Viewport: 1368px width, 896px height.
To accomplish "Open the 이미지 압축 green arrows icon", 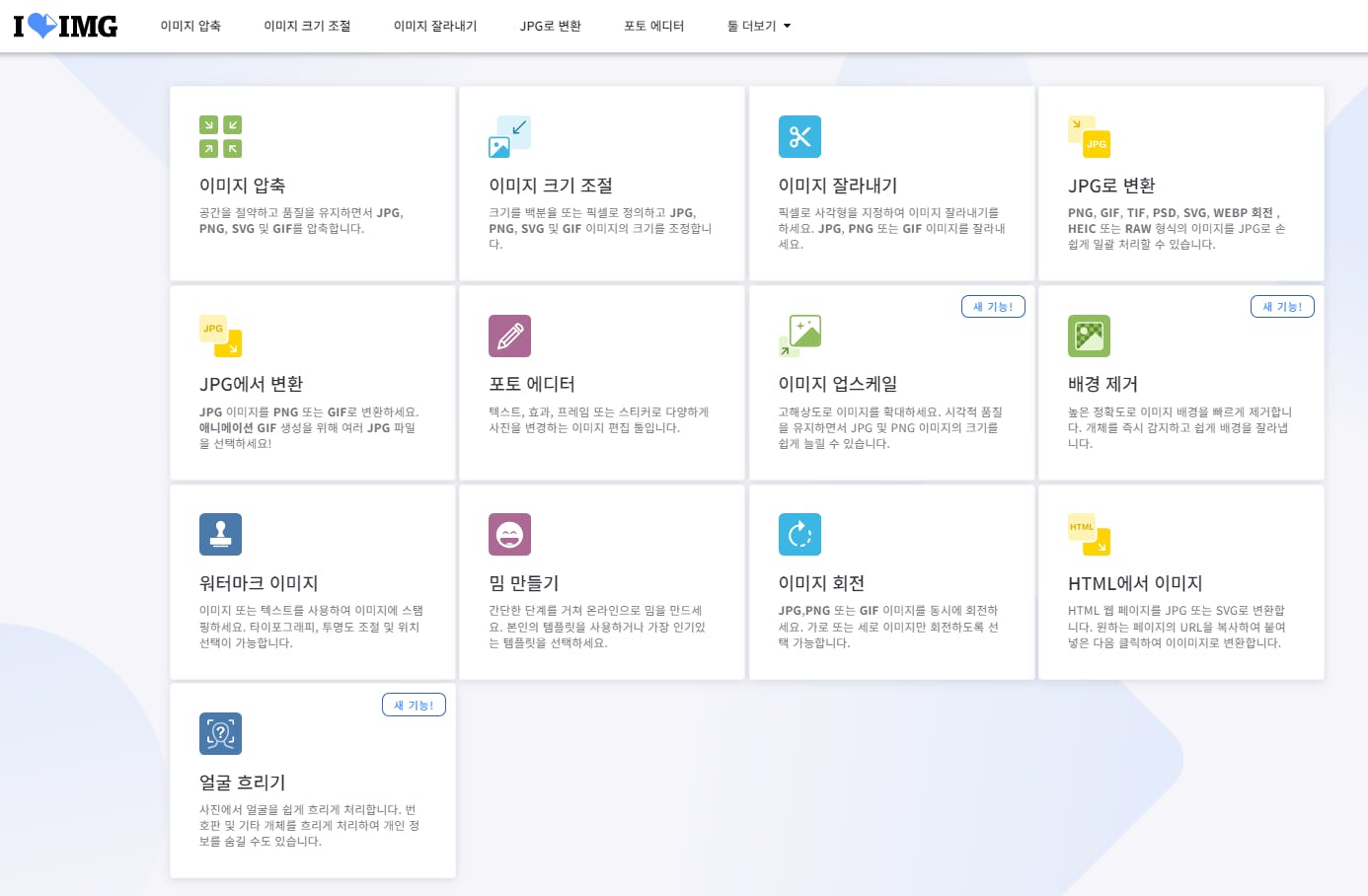I will tap(220, 137).
